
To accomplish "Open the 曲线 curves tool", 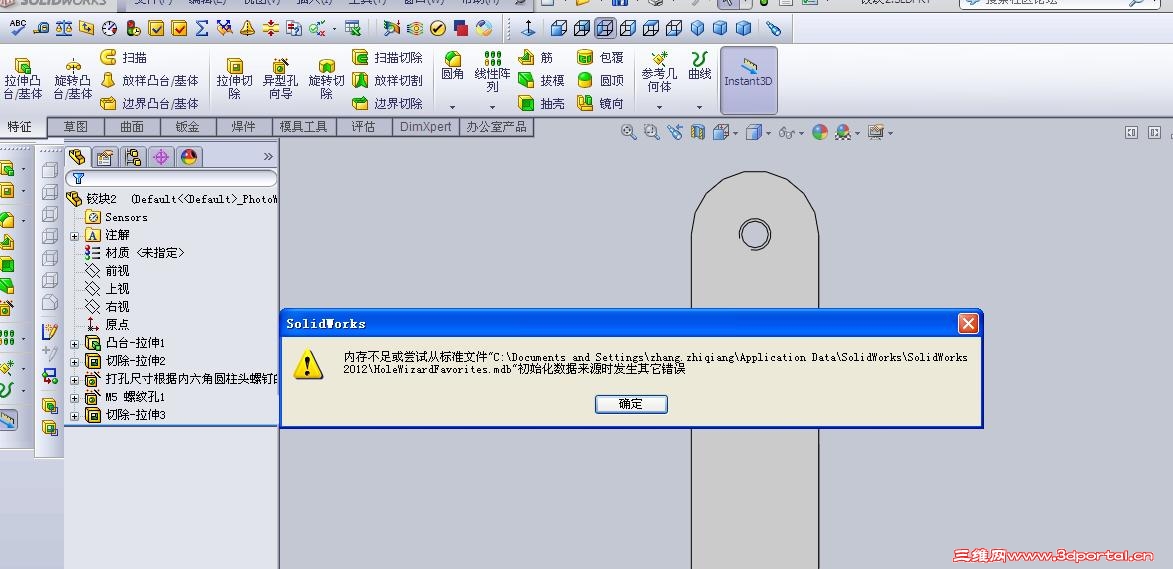I will tap(699, 66).
